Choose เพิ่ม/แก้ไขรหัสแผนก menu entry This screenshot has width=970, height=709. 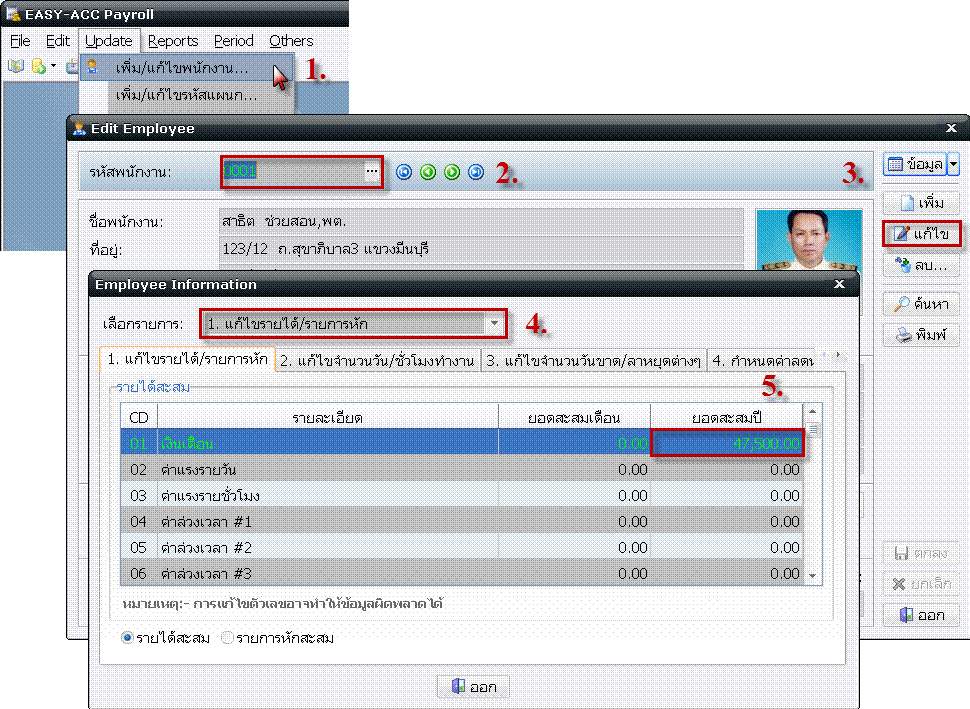186,95
